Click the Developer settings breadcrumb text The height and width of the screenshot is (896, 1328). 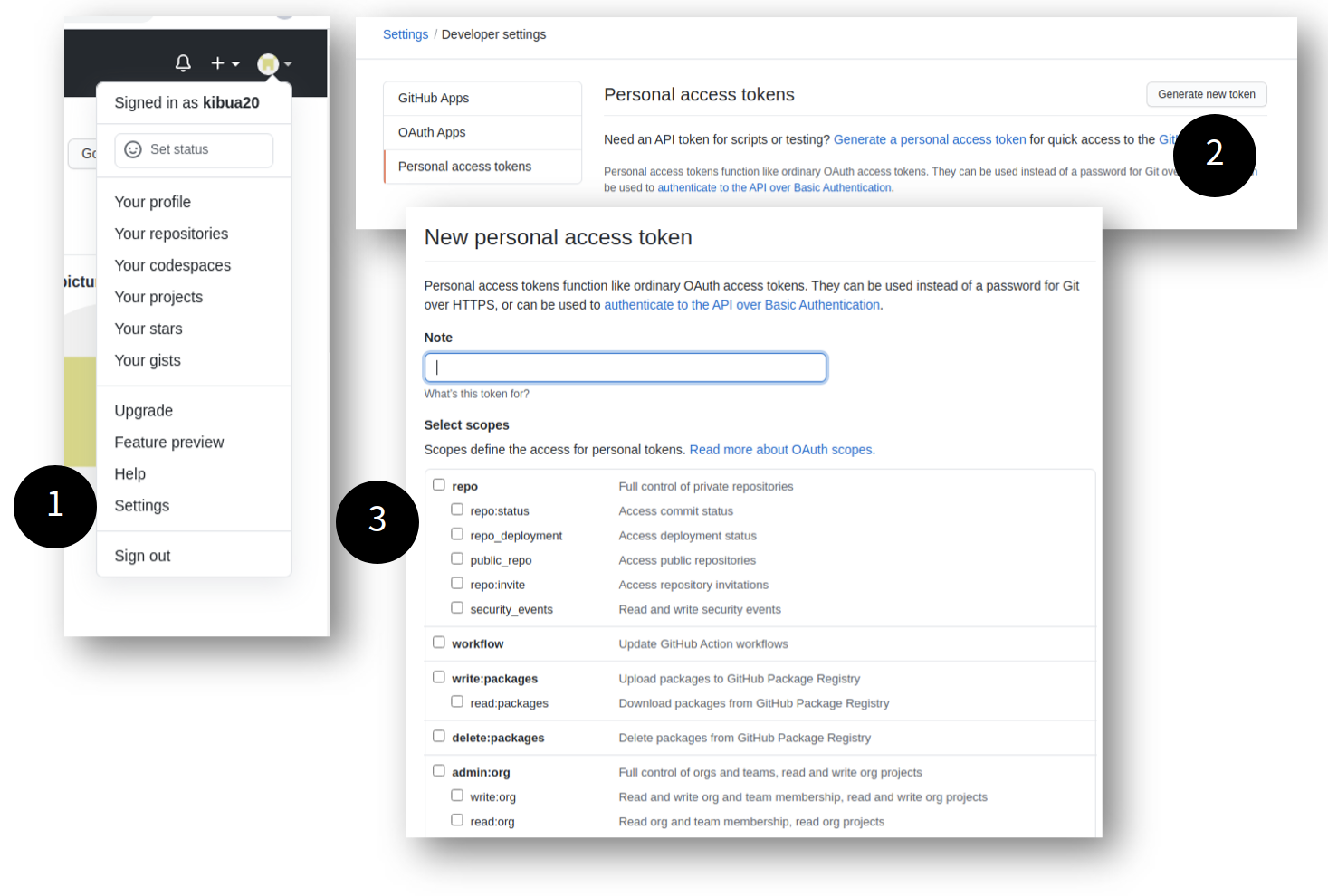click(493, 34)
